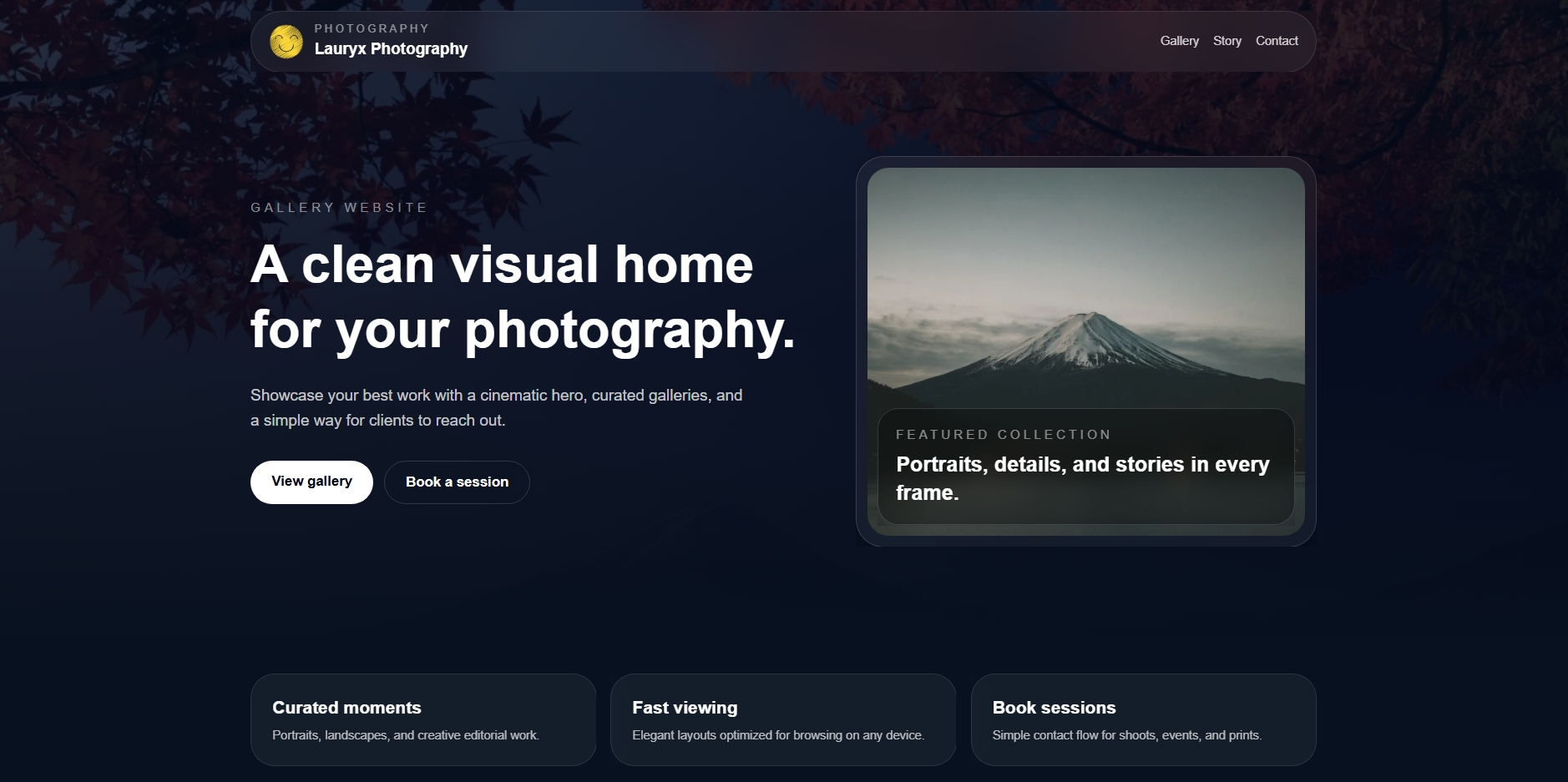The image size is (1568, 782).
Task: Click the 'A clean visual home' headline
Action: [x=522, y=297]
